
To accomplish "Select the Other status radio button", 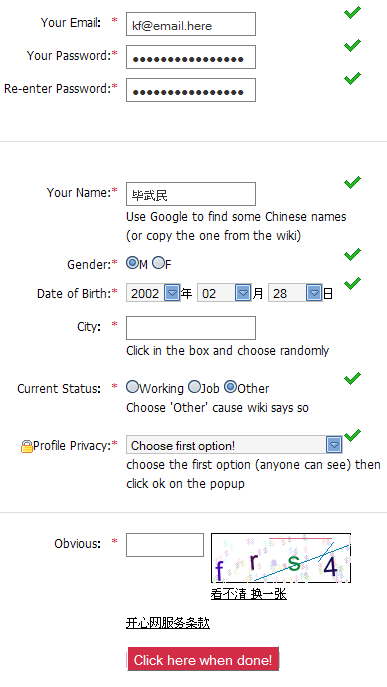I will [x=230, y=387].
